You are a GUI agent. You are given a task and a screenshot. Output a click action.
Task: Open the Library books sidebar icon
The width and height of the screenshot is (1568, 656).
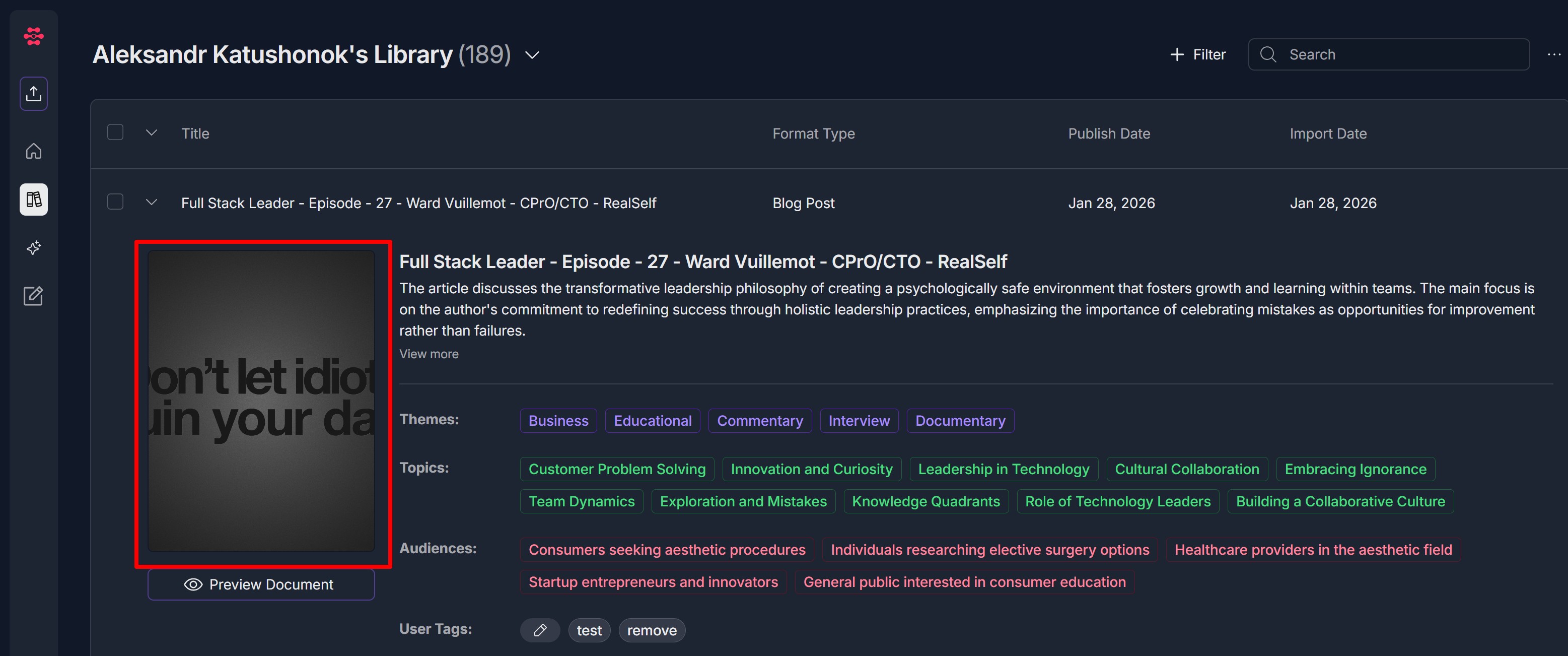pos(33,199)
